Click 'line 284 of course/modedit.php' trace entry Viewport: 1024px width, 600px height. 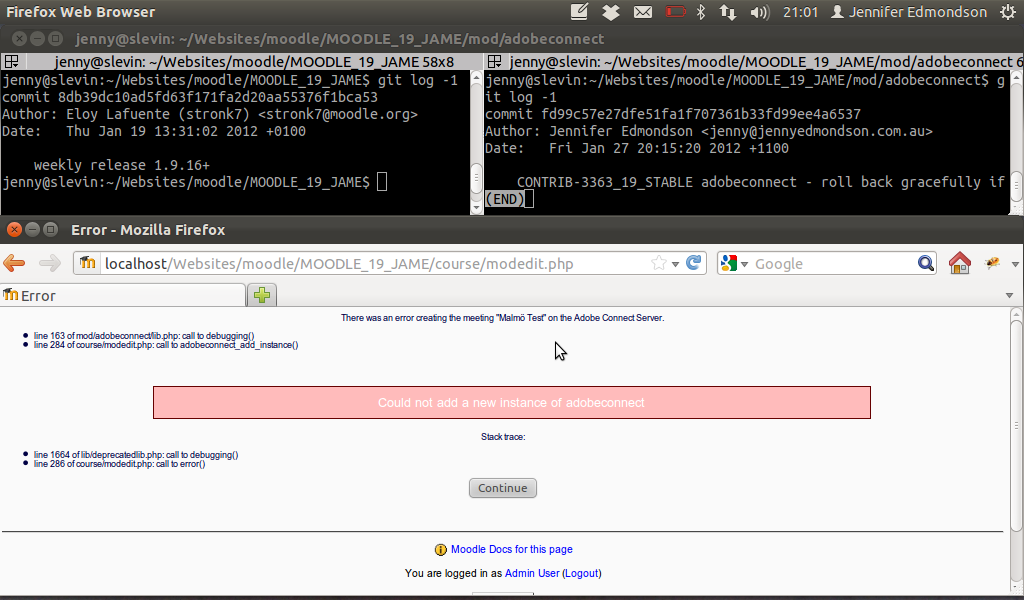pyautogui.click(x=166, y=345)
